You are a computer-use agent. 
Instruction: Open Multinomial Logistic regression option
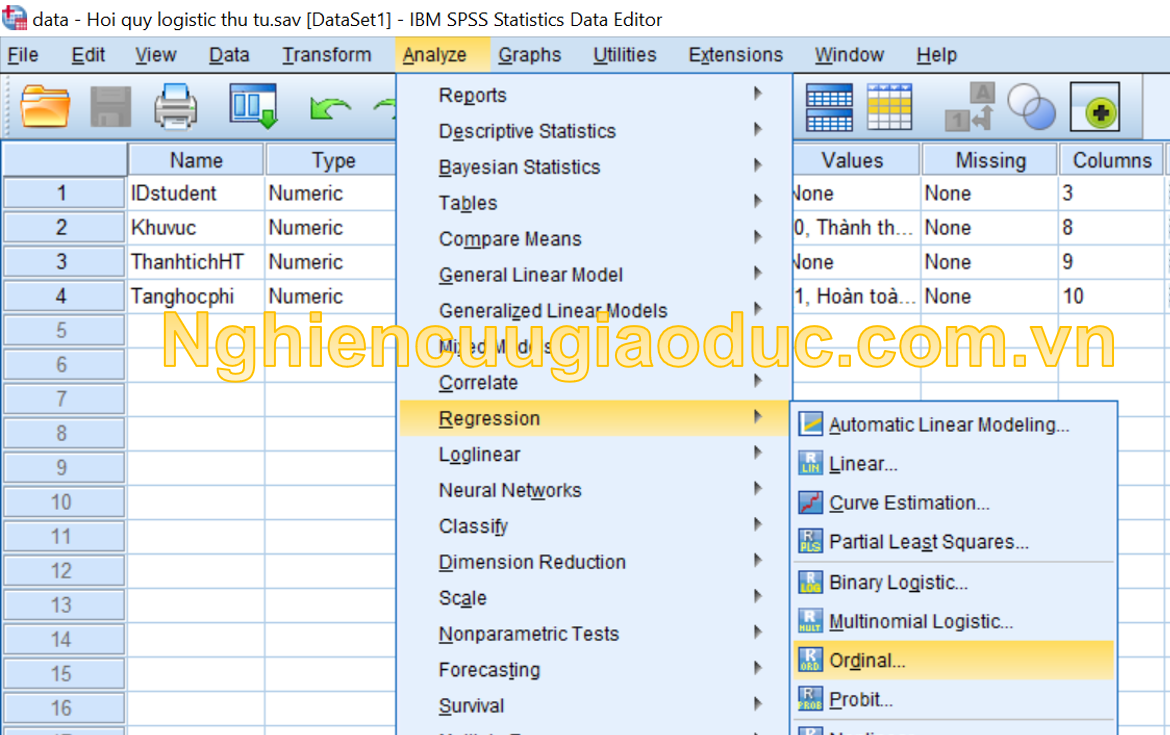(920, 621)
